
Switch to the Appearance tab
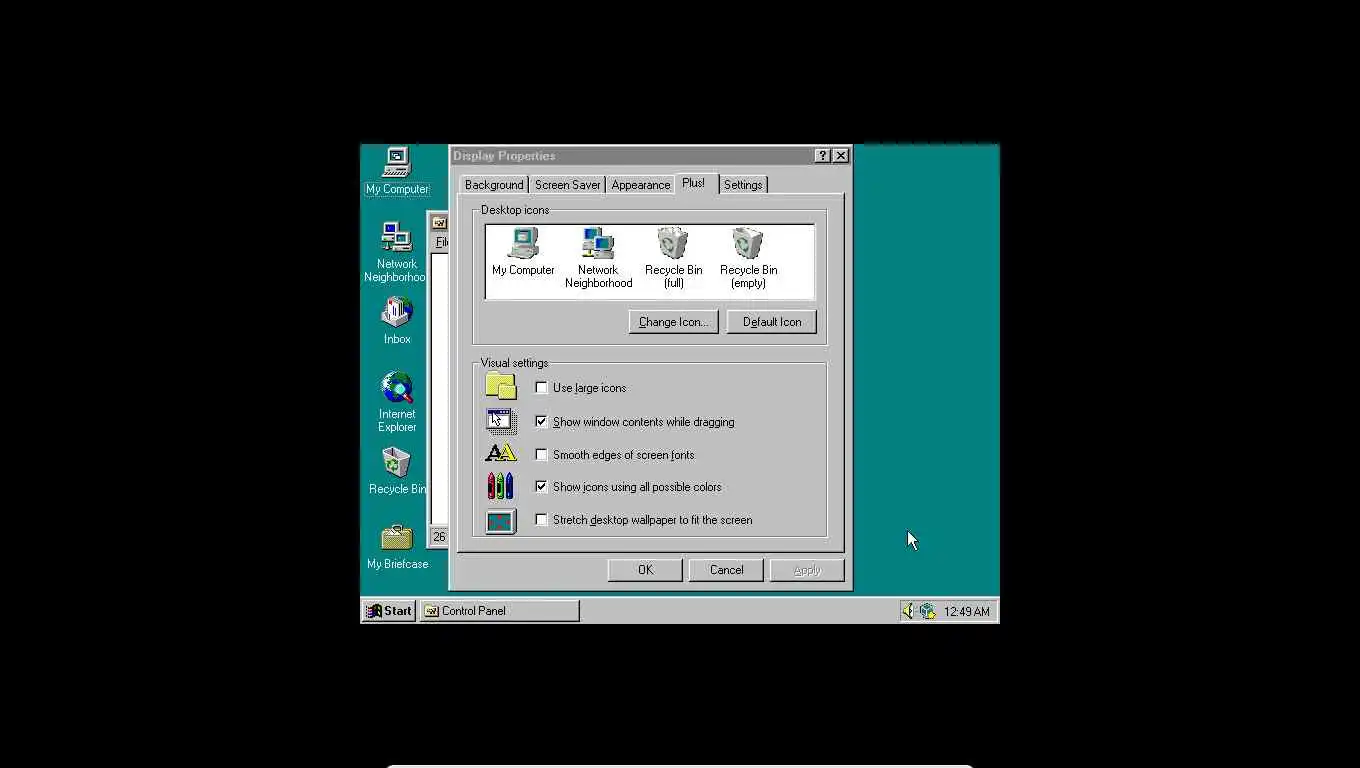640,185
